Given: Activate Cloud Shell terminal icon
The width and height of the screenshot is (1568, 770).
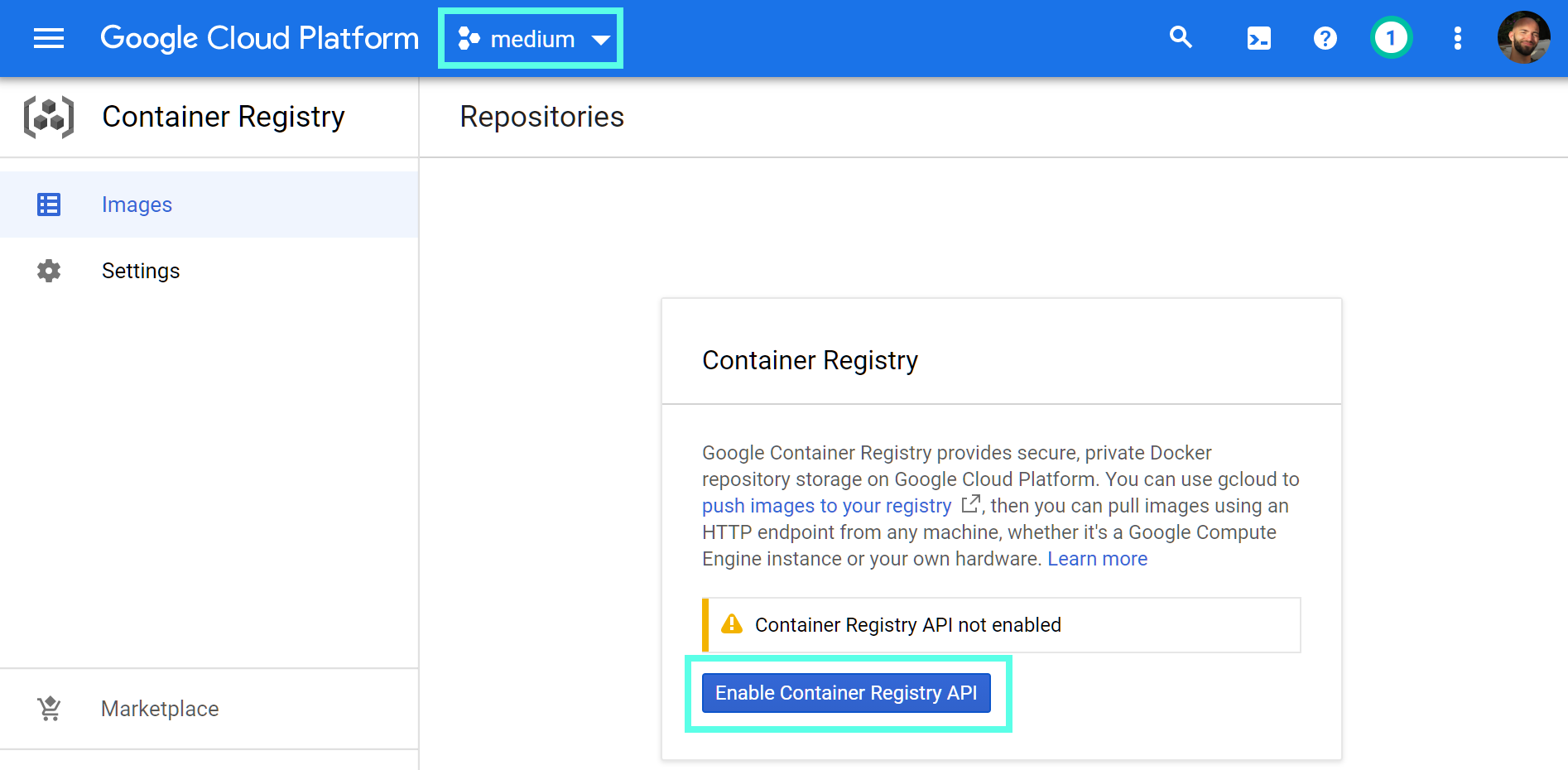Looking at the screenshot, I should (1258, 38).
